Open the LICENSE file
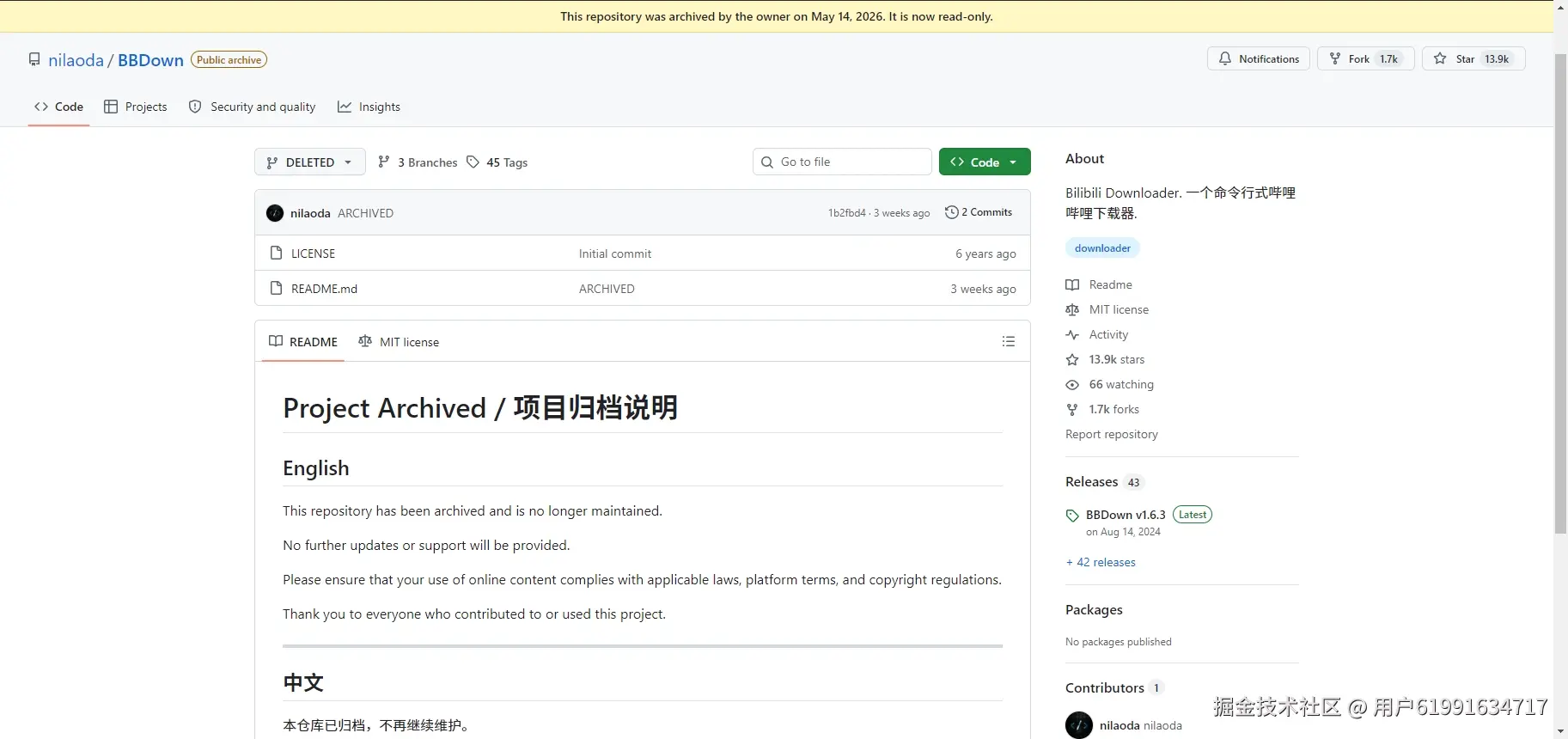The height and width of the screenshot is (739, 1568). 313,253
